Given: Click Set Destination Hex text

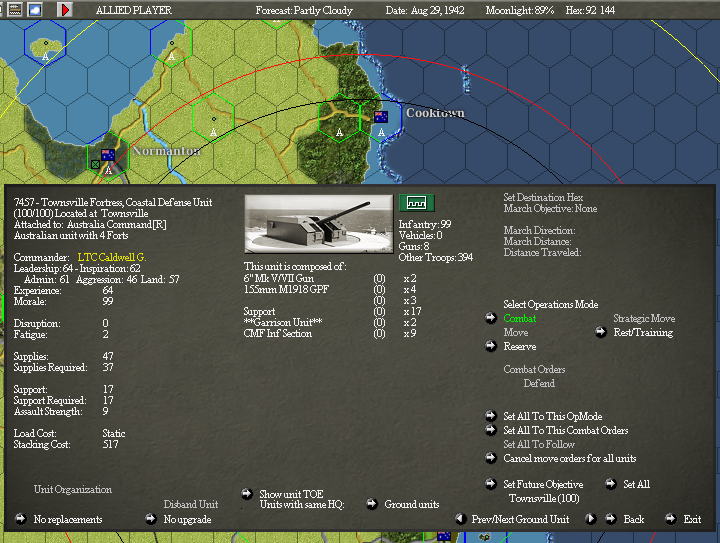Looking at the screenshot, I should pyautogui.click(x=543, y=197).
